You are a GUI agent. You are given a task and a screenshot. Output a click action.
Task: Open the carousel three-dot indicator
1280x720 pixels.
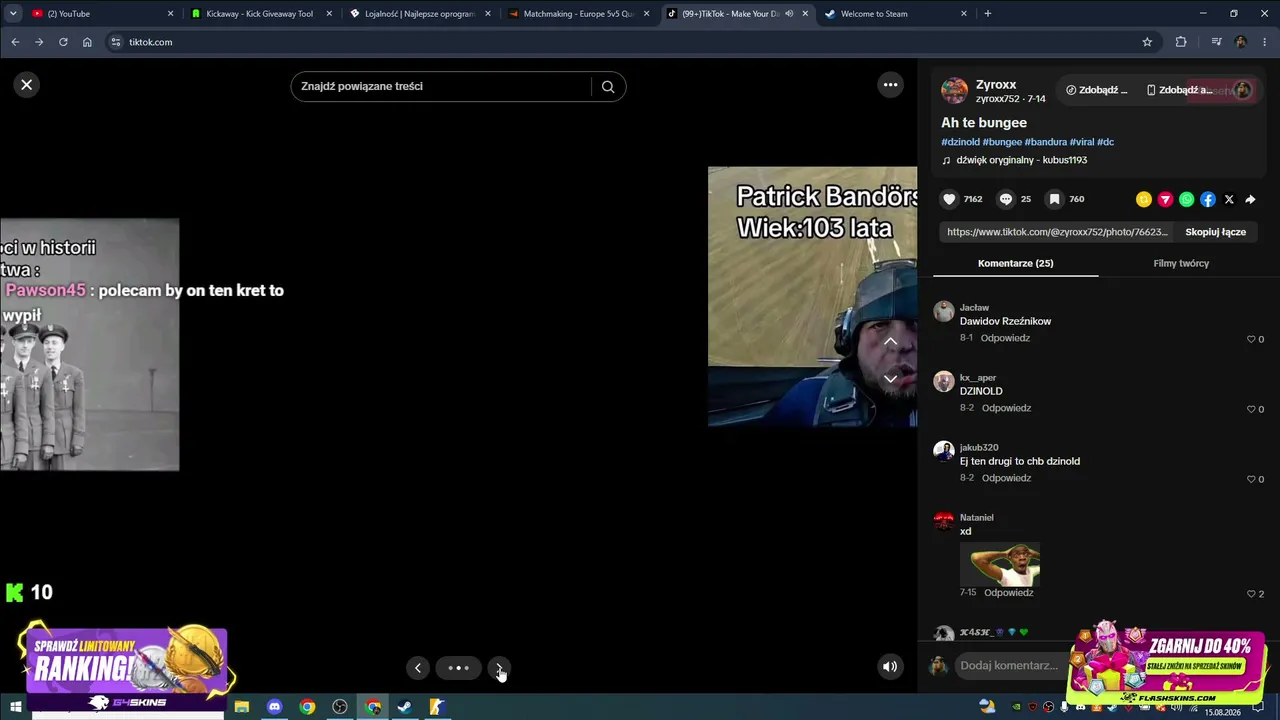458,668
